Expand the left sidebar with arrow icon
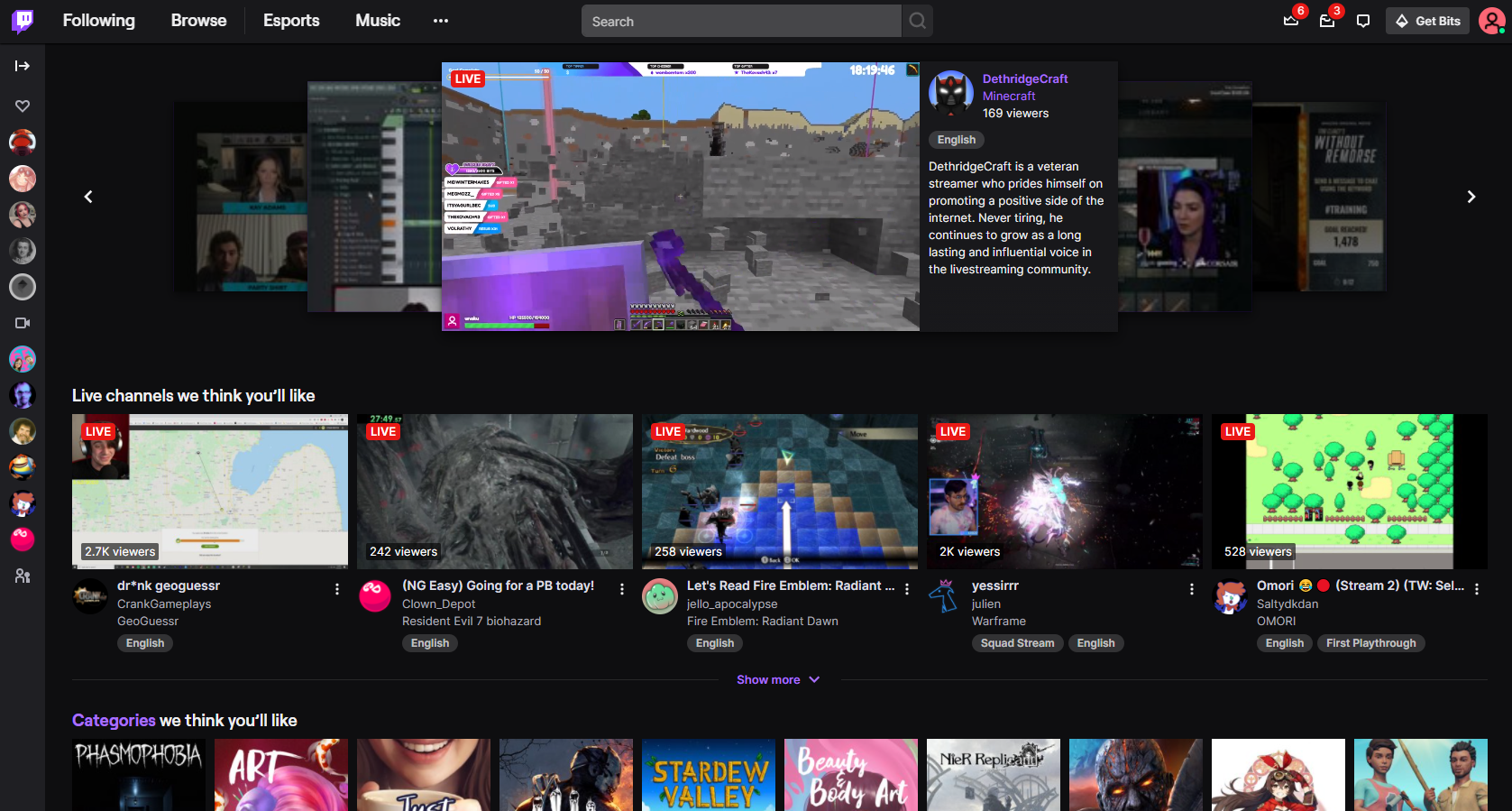This screenshot has width=1512, height=811. pos(23,66)
